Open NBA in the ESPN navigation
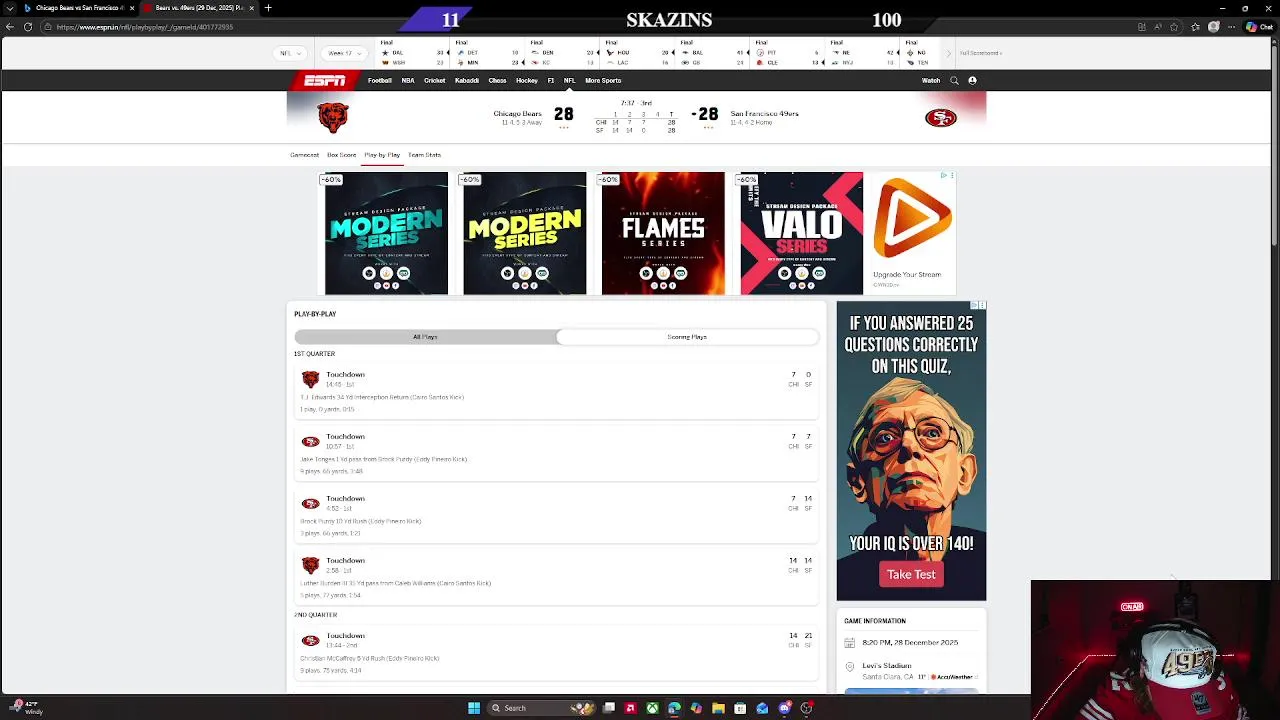Image resolution: width=1280 pixels, height=720 pixels. pos(408,80)
